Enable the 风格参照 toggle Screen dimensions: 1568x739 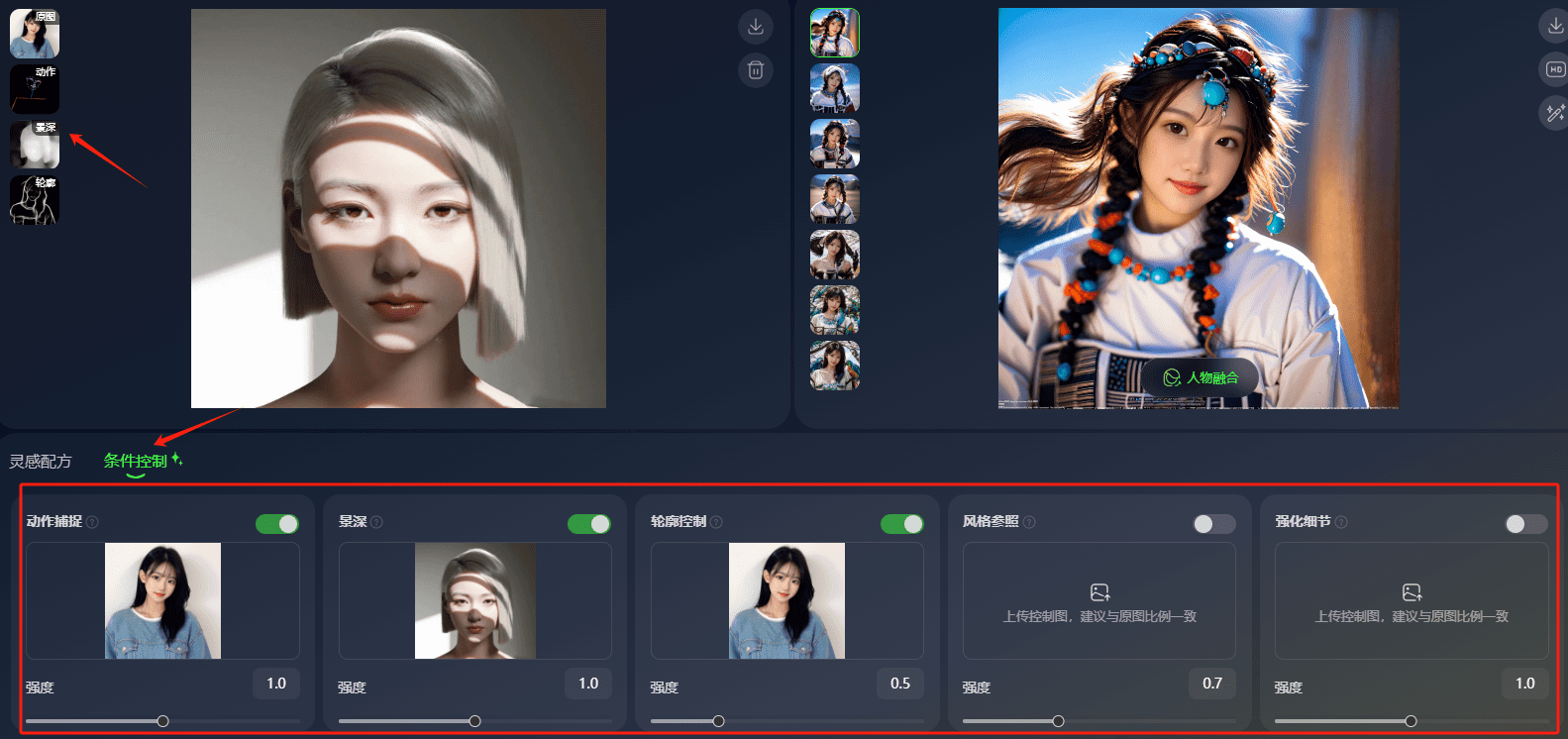(1214, 524)
